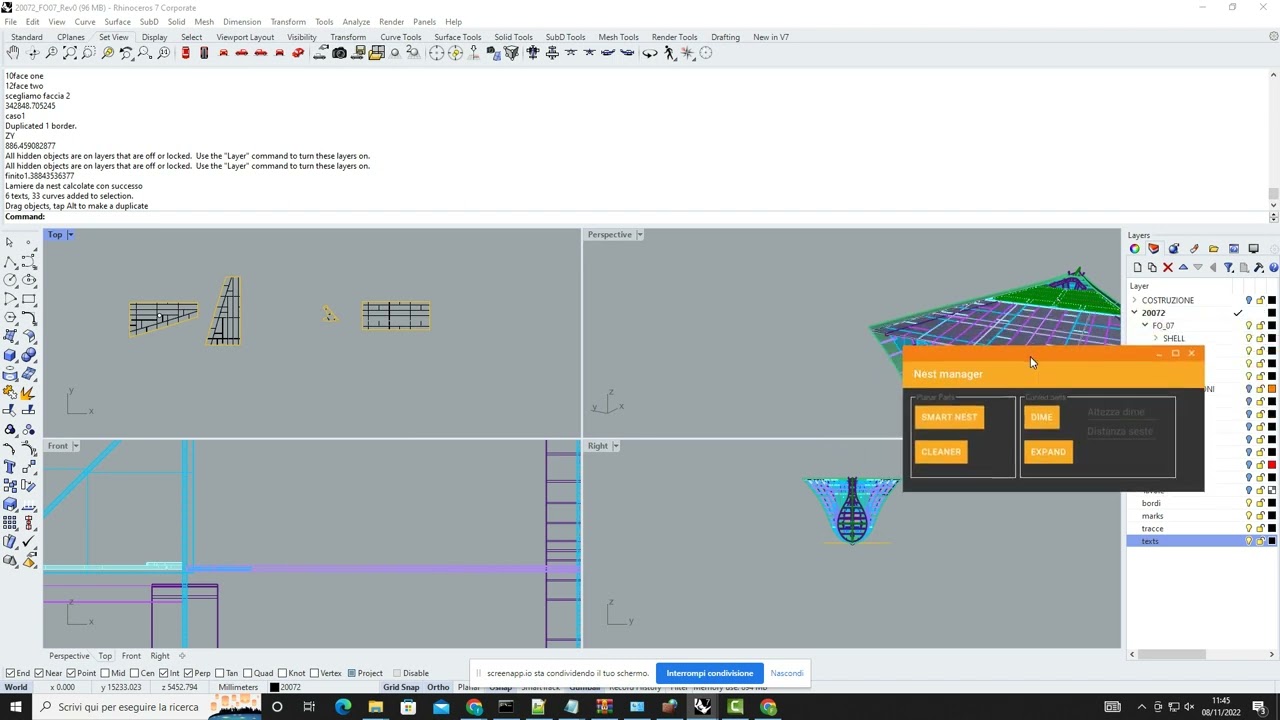Click the new layer icon
This screenshot has width=1280, height=720.
(1137, 268)
